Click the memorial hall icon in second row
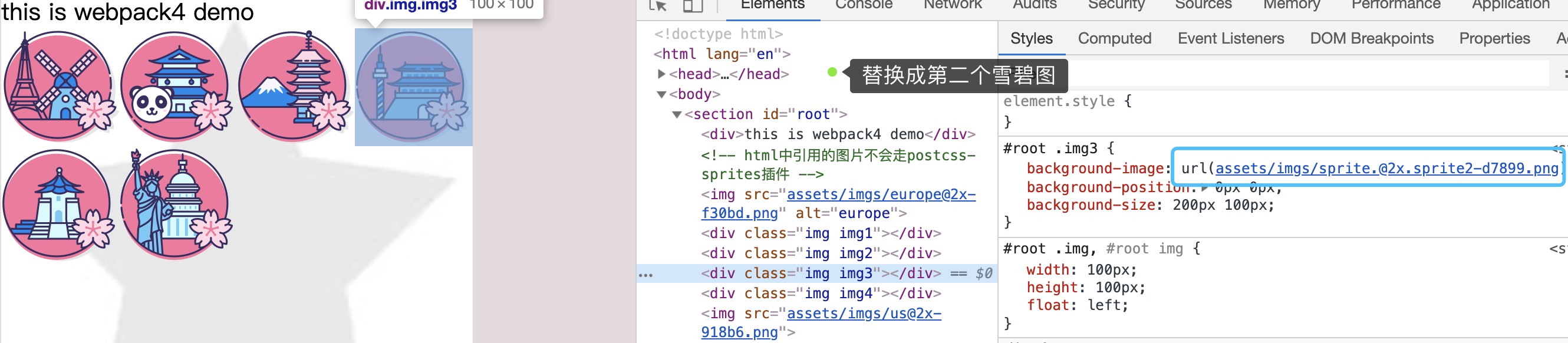The image size is (1568, 343). click(58, 205)
